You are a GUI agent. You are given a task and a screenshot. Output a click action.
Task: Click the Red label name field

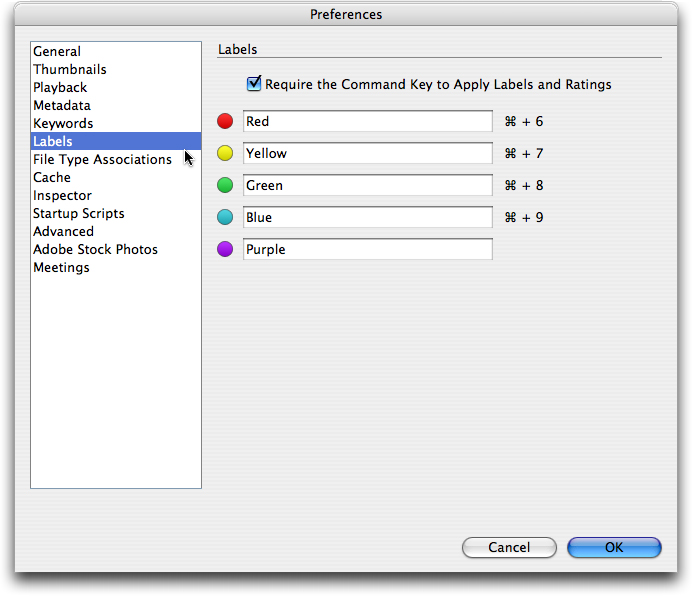pos(367,122)
